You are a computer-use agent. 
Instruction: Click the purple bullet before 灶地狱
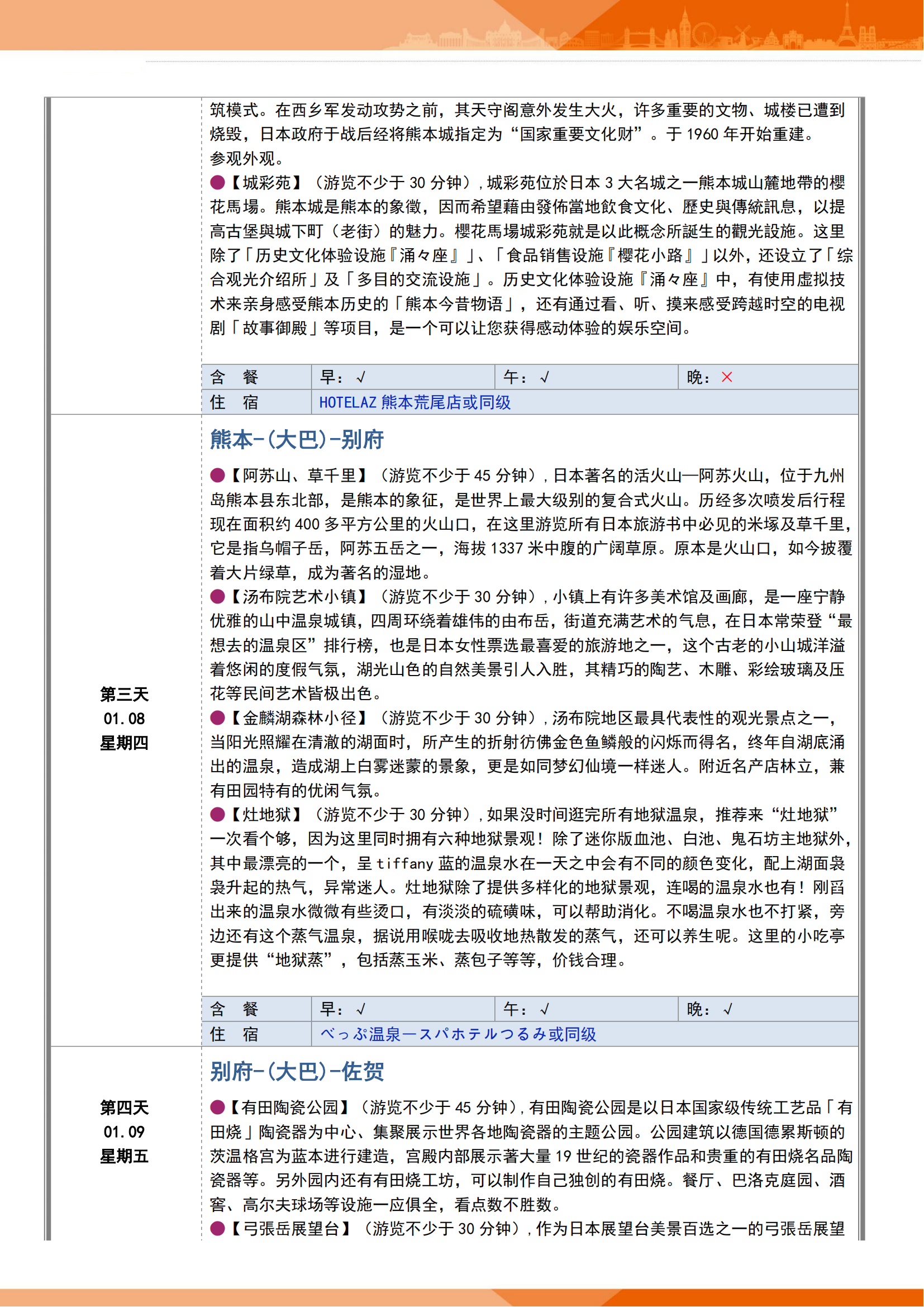click(217, 815)
